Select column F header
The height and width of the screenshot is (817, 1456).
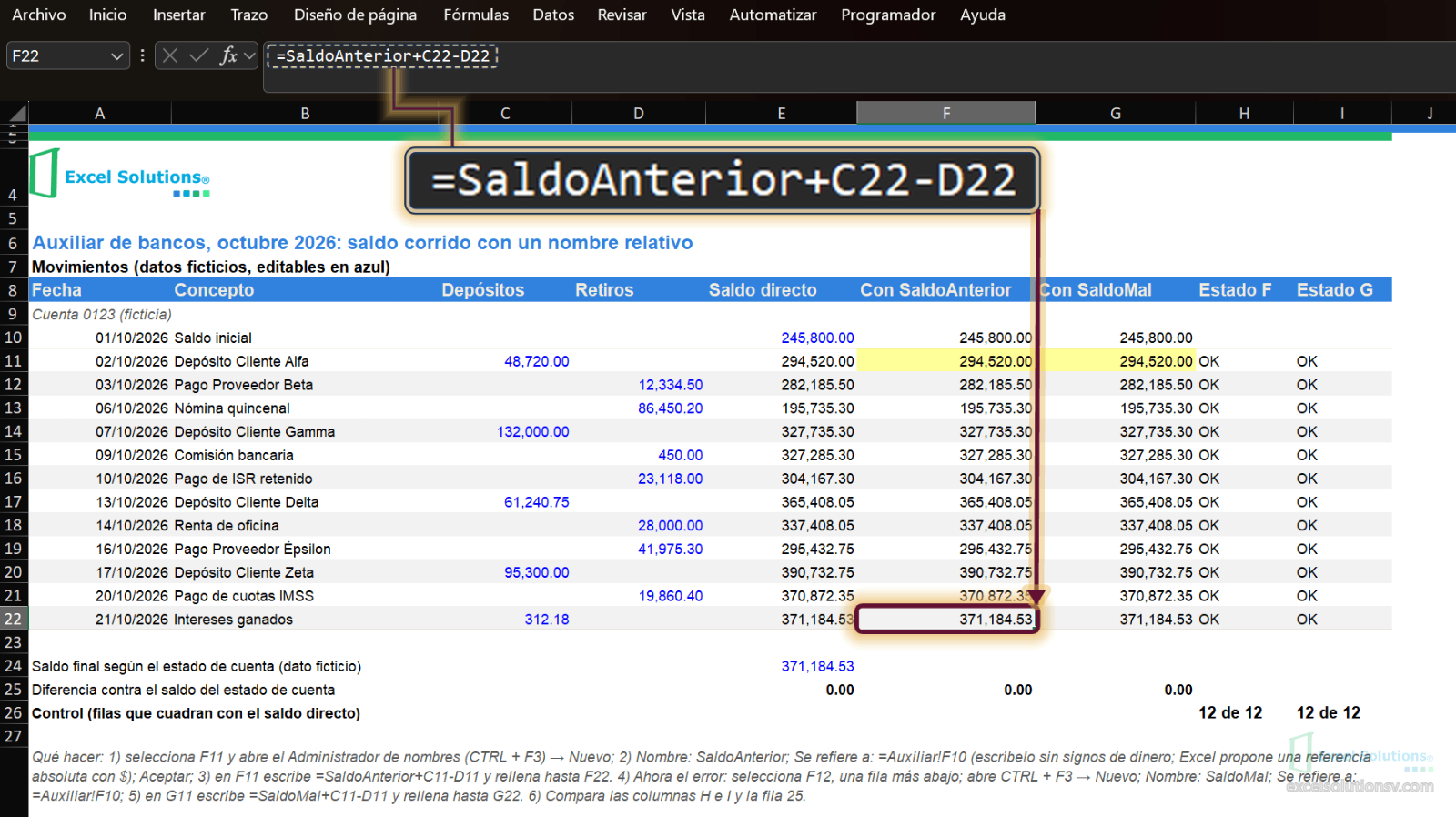pos(945,114)
